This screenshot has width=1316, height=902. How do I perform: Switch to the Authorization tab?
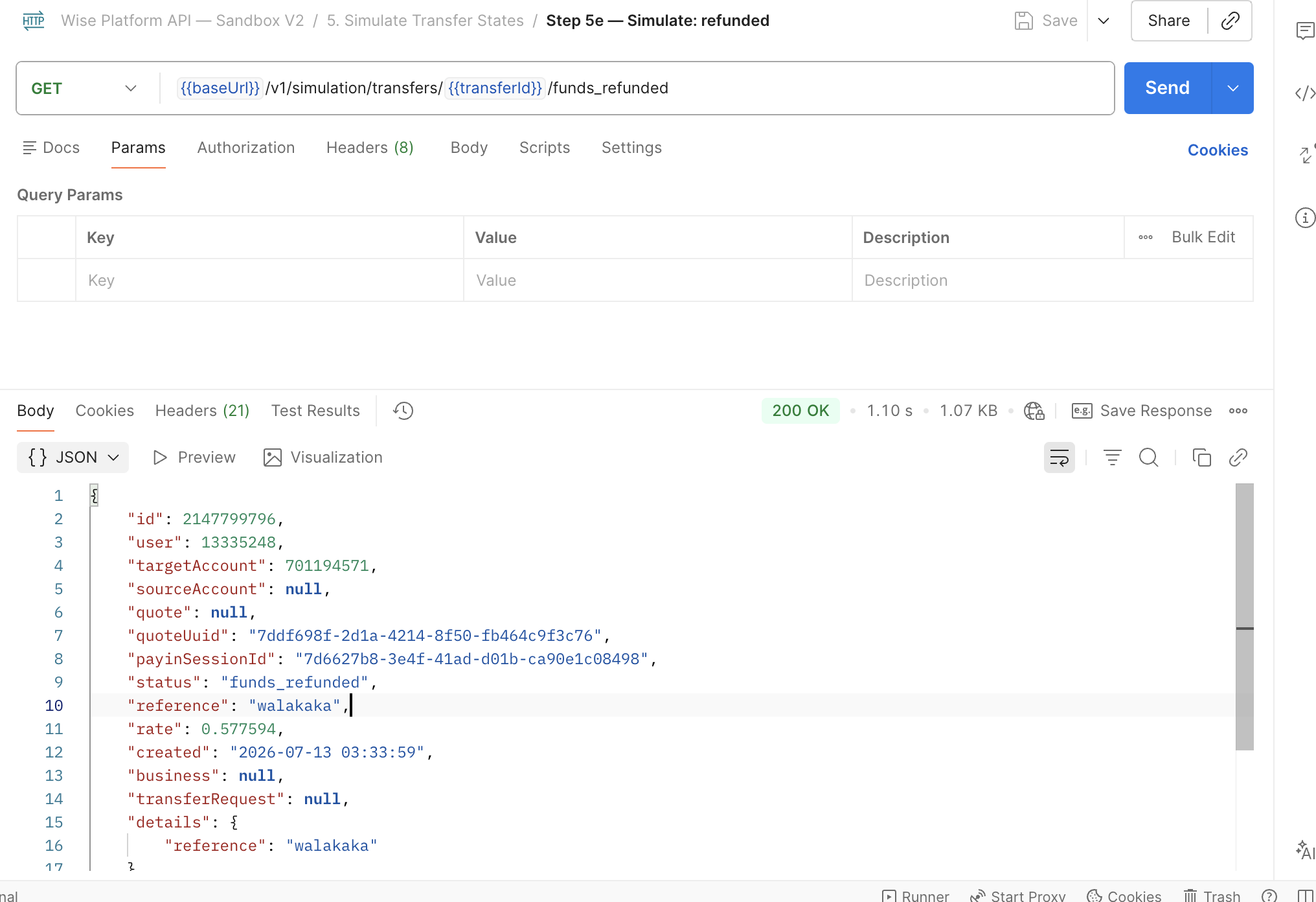[x=245, y=148]
